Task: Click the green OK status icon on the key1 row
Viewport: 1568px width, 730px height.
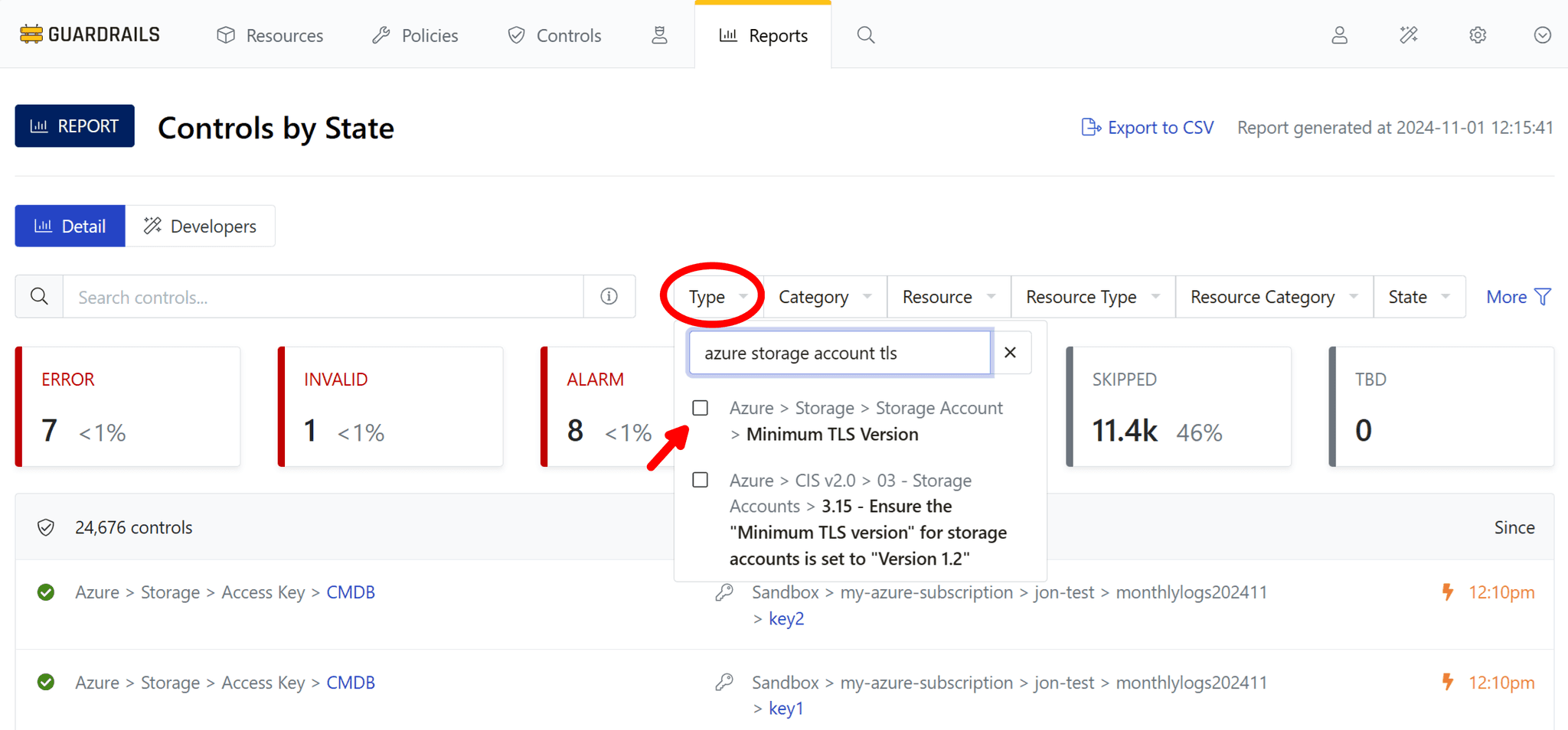Action: click(x=46, y=682)
